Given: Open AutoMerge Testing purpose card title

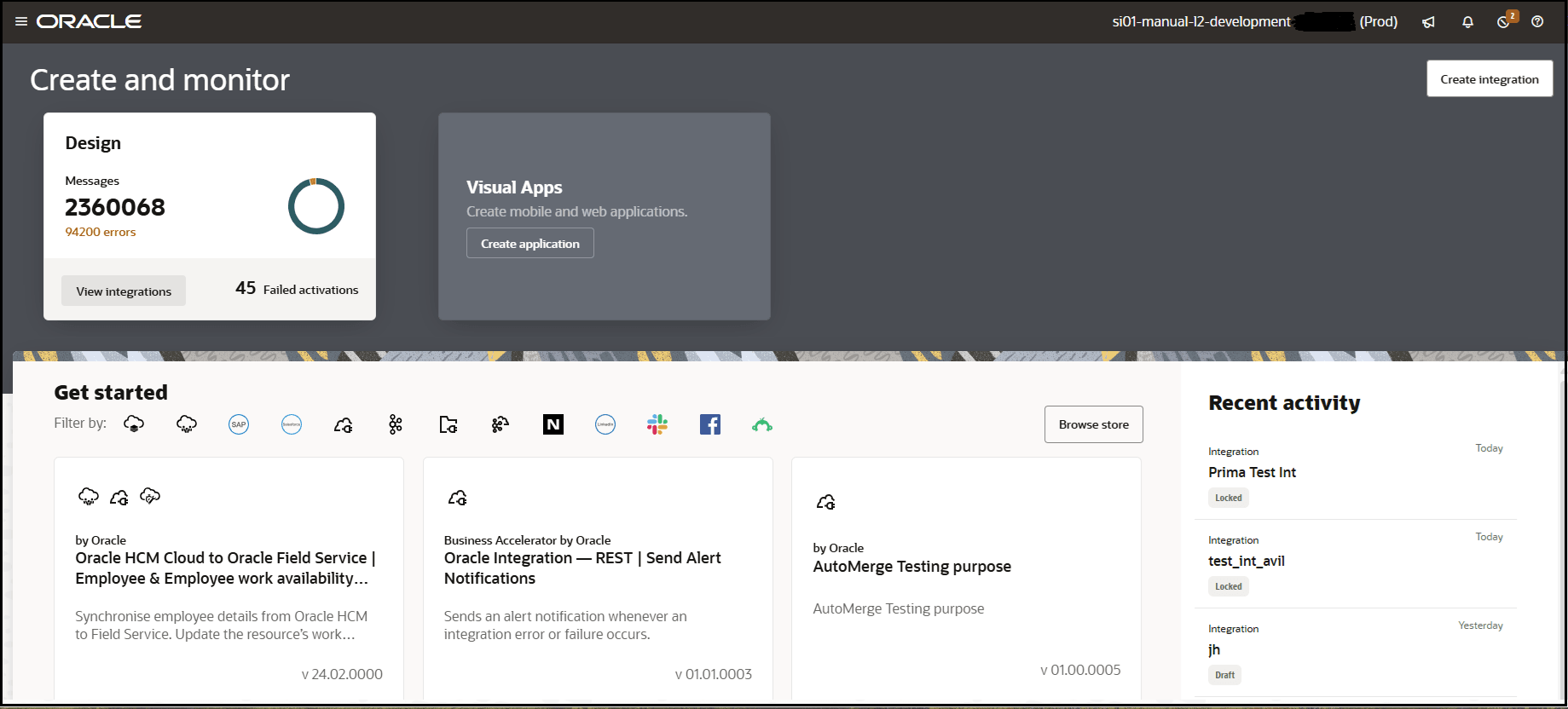Looking at the screenshot, I should (912, 567).
